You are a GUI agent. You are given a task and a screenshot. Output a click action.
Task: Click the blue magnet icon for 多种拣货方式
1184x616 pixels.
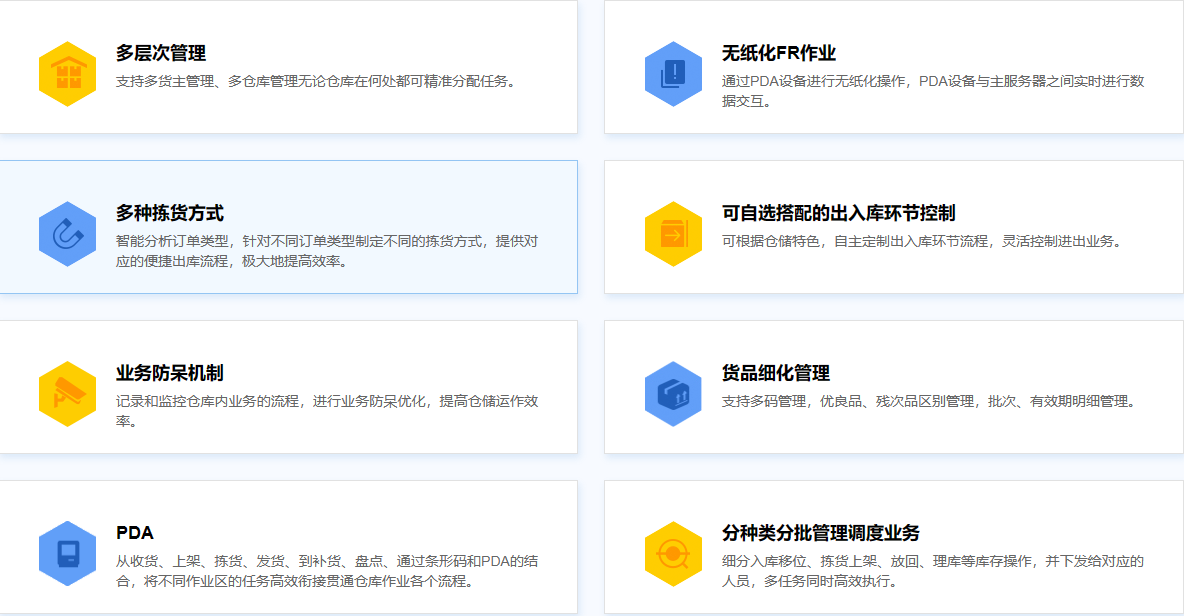(x=67, y=234)
